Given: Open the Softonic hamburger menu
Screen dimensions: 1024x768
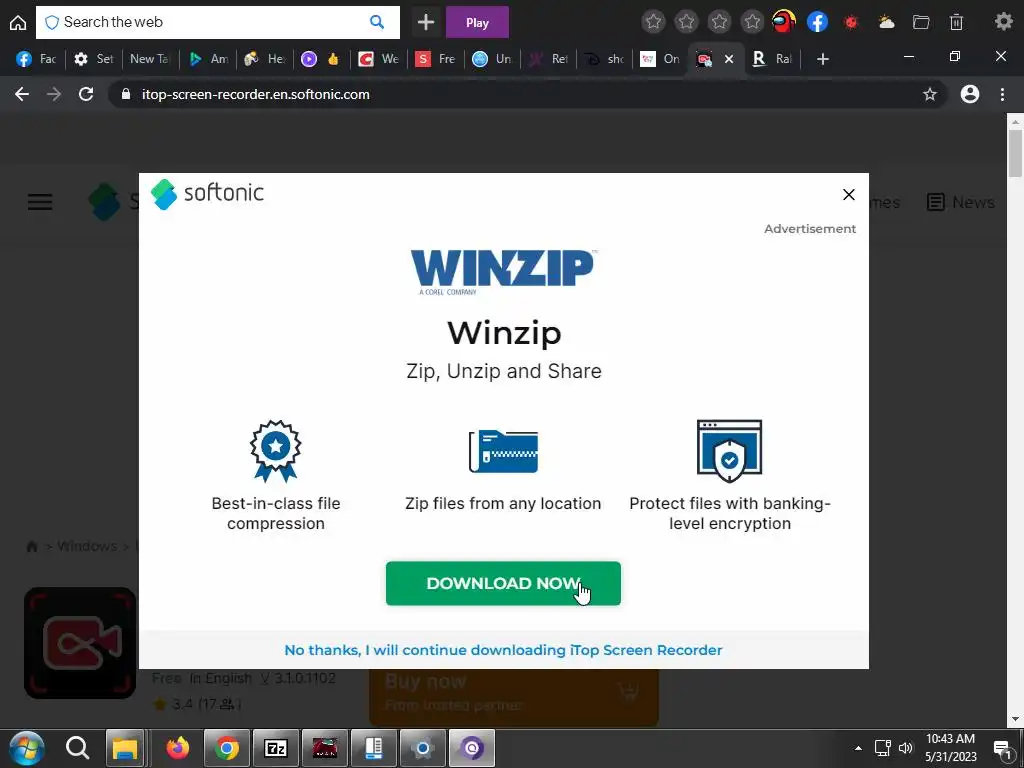Looking at the screenshot, I should [x=40, y=202].
